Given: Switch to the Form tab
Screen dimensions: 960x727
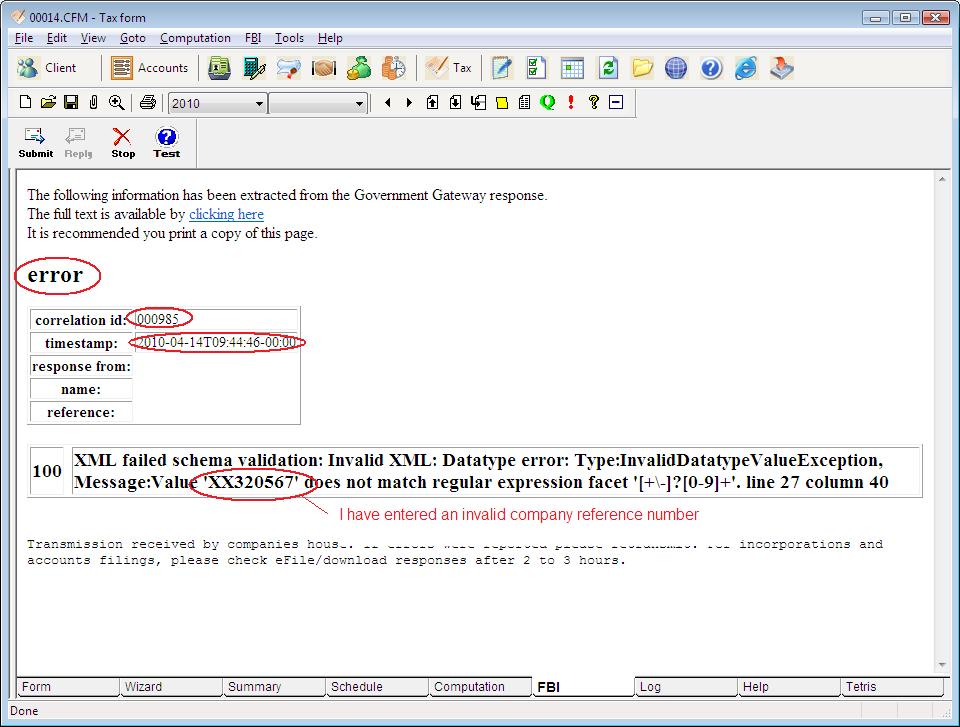Looking at the screenshot, I should (x=67, y=687).
